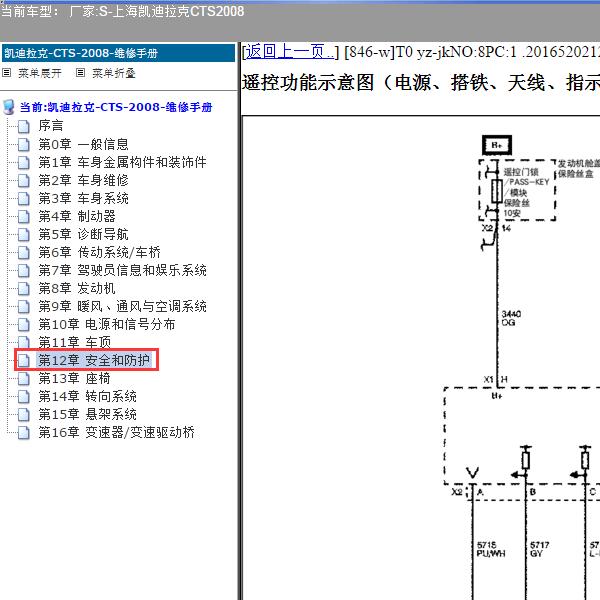Click the page icon beside 第9章
The width and height of the screenshot is (600, 600).
(x=24, y=307)
